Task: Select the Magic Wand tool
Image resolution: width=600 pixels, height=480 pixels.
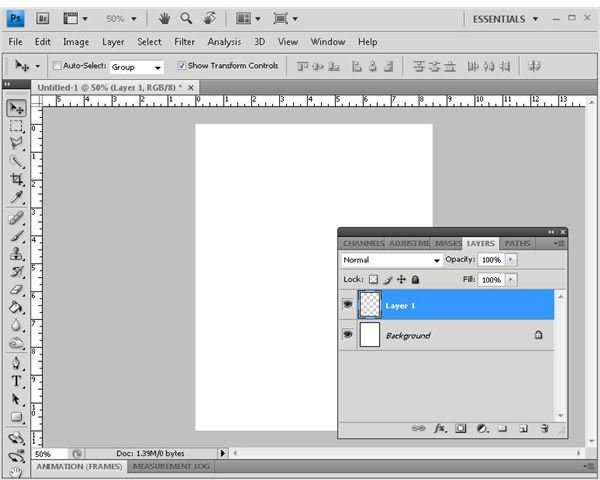Action: pos(16,162)
